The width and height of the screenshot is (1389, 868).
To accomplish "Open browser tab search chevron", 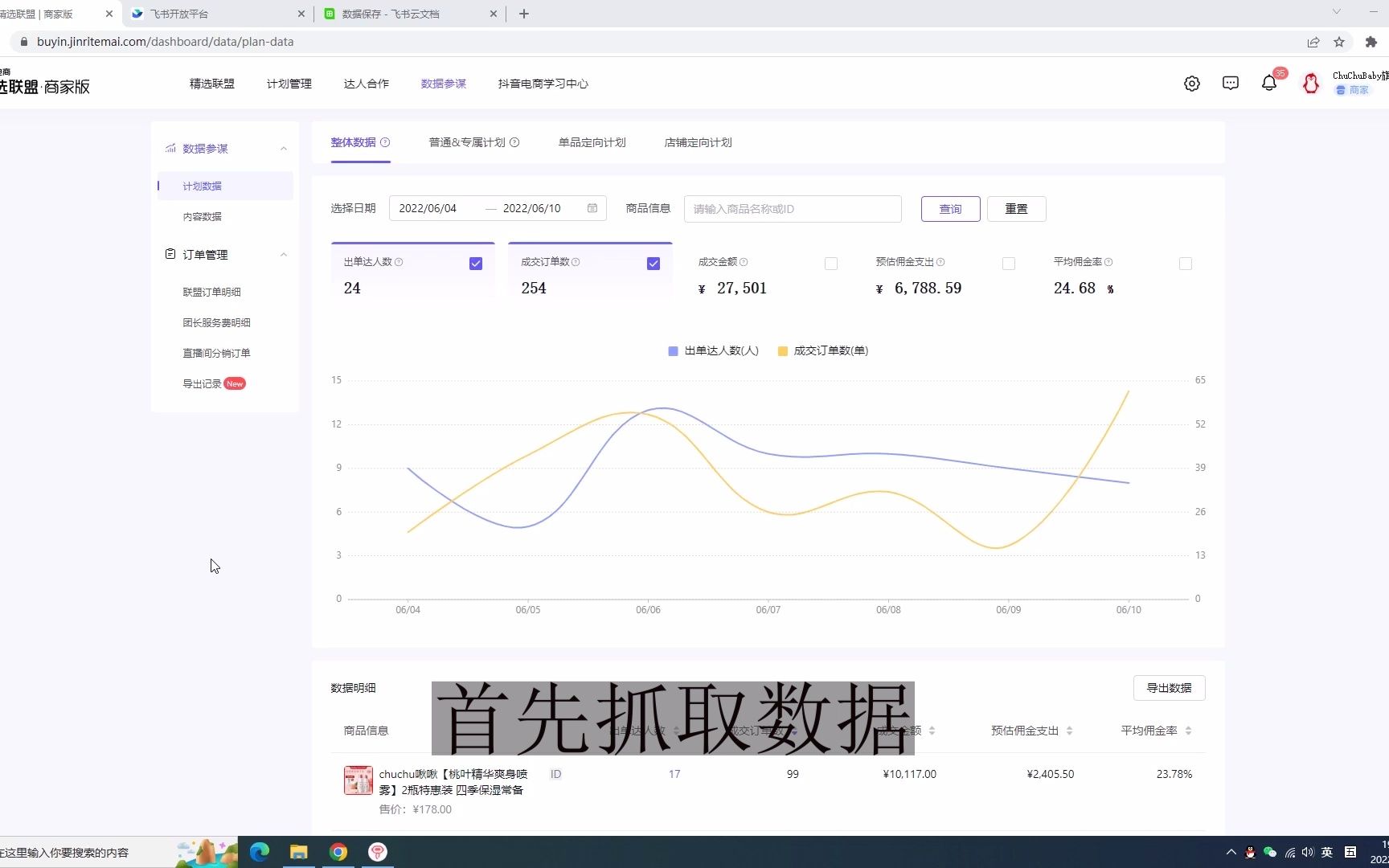I will point(1337,12).
